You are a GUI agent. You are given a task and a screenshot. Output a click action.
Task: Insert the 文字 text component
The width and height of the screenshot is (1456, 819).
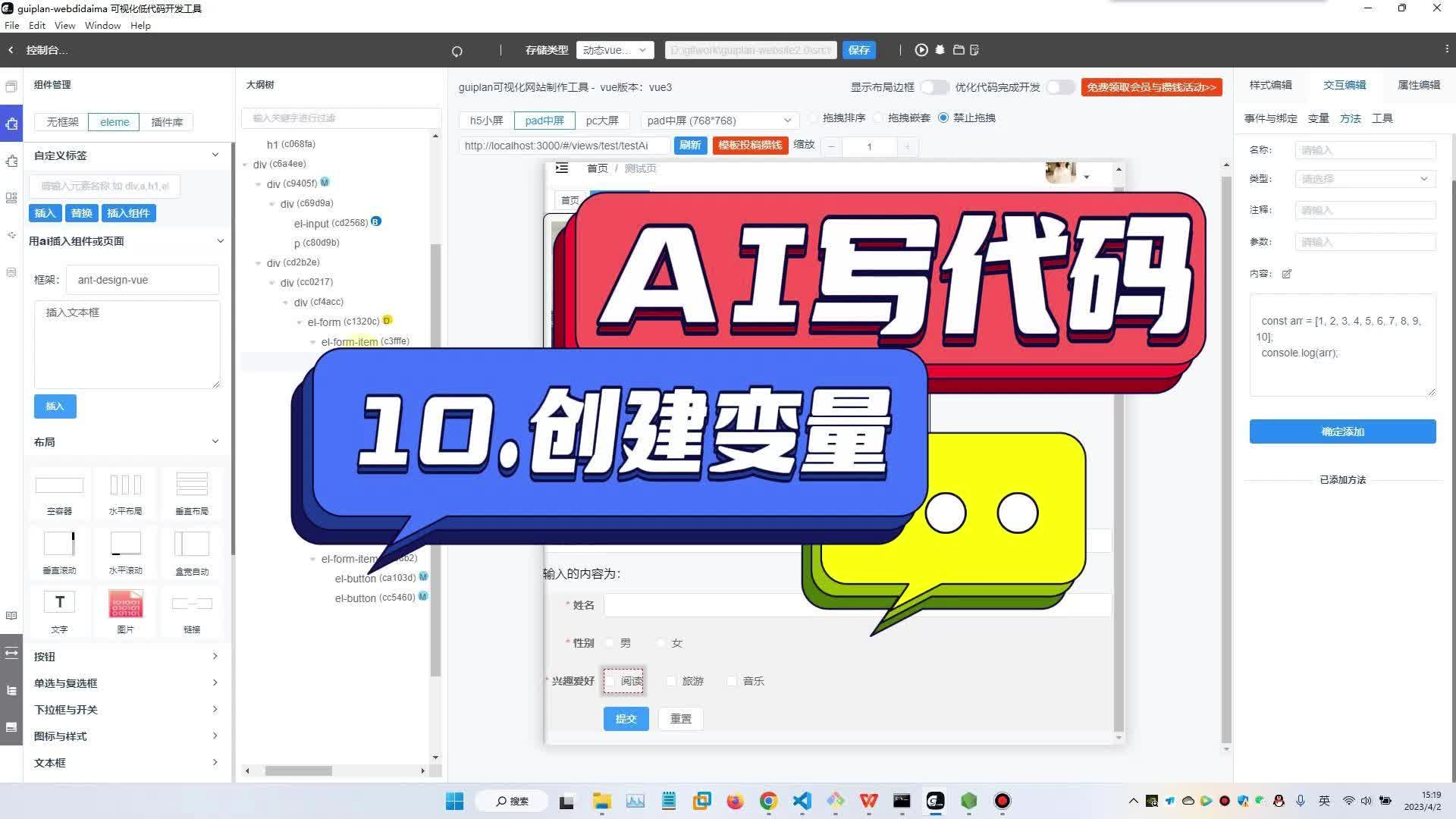click(59, 612)
